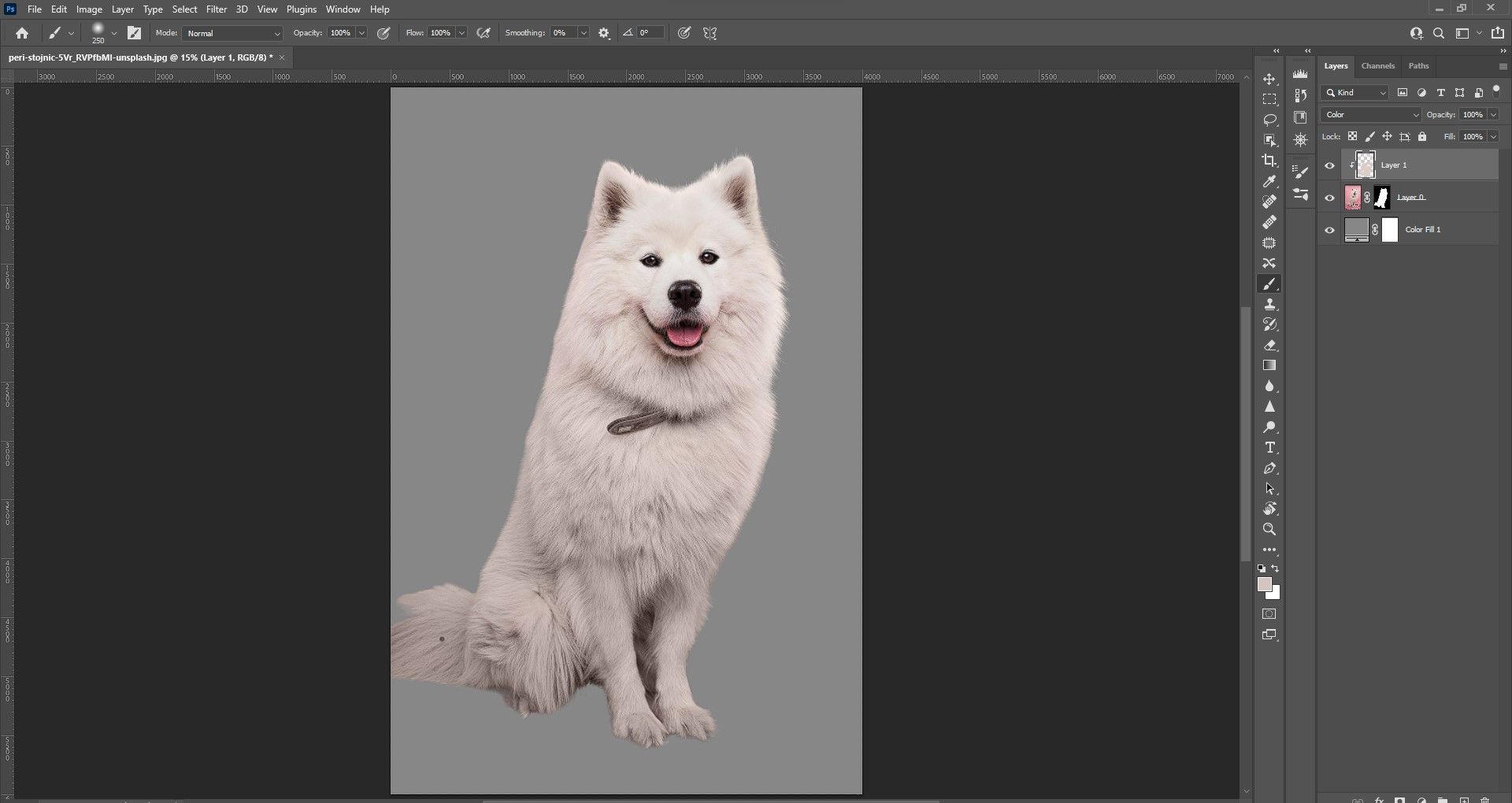Open the layer blend mode Color dropdown
The height and width of the screenshot is (803, 1512).
(x=1371, y=115)
